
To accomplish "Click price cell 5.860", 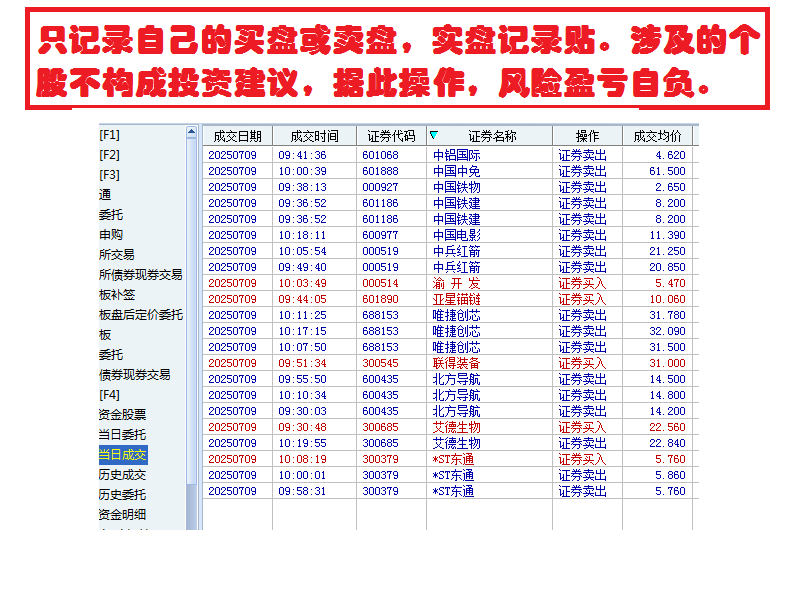I will (x=670, y=475).
